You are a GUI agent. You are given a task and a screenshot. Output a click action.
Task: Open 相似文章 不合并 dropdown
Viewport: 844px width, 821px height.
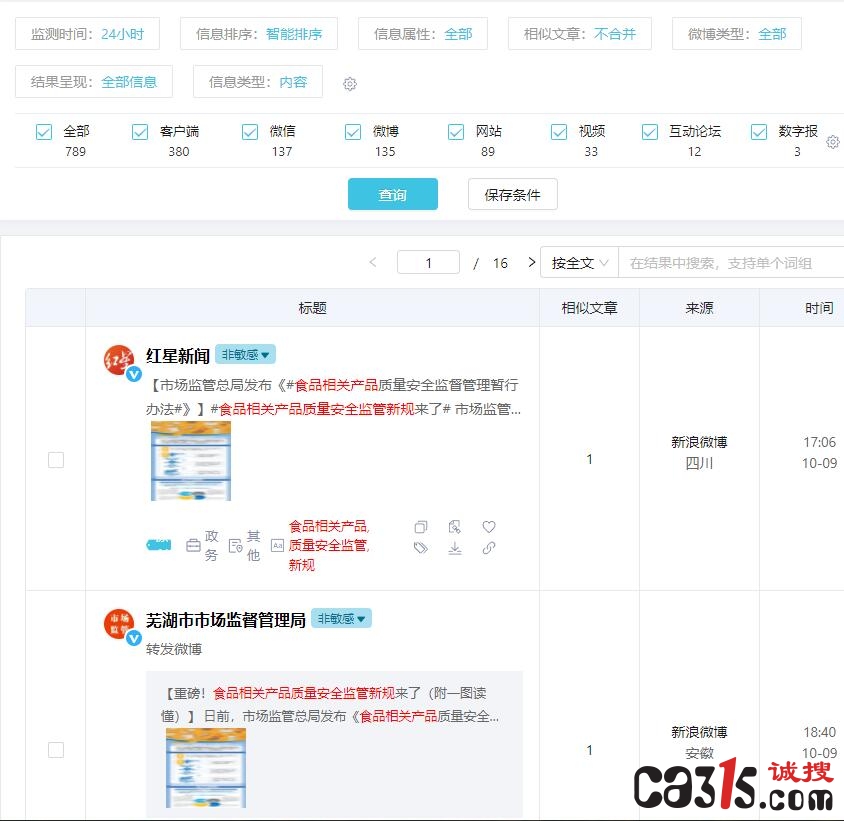tap(580, 34)
